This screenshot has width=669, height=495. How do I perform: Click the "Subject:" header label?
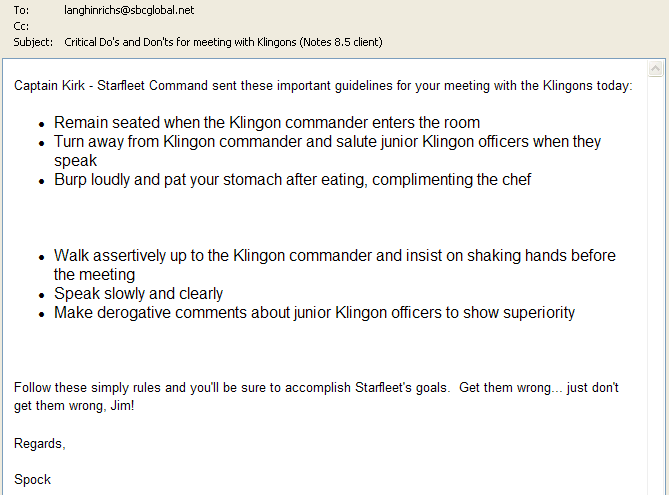tap(34, 42)
